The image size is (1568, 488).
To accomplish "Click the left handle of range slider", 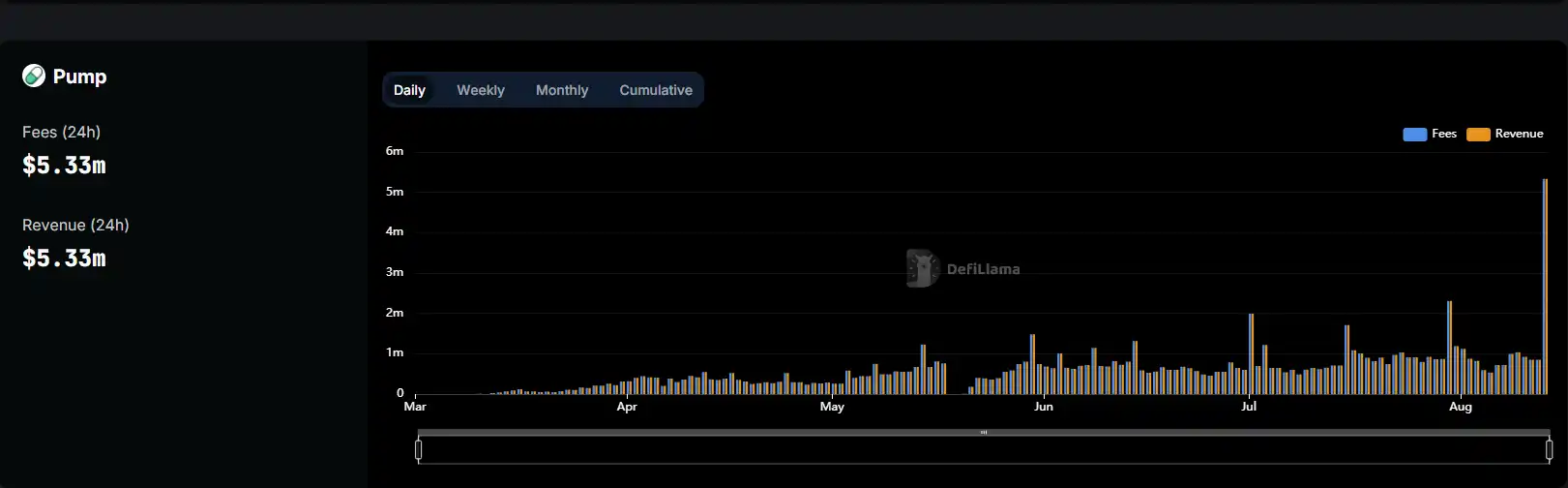I will tap(419, 449).
